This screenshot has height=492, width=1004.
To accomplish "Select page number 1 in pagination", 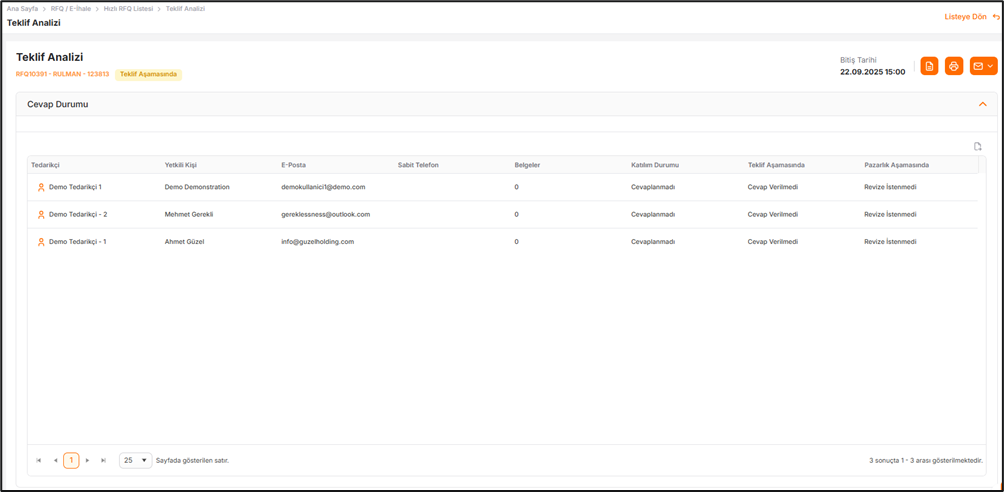I will [71, 461].
